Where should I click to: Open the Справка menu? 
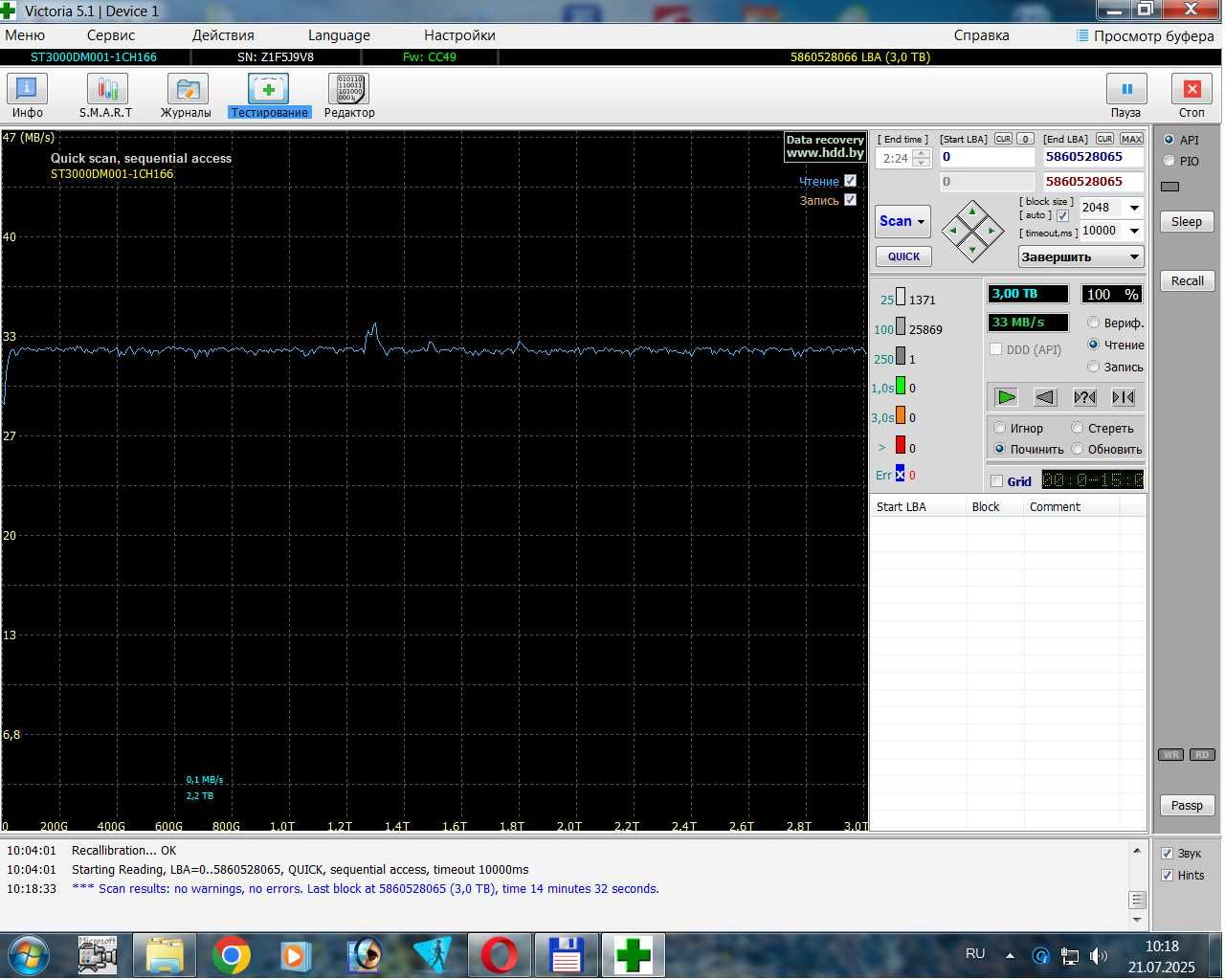tap(981, 35)
